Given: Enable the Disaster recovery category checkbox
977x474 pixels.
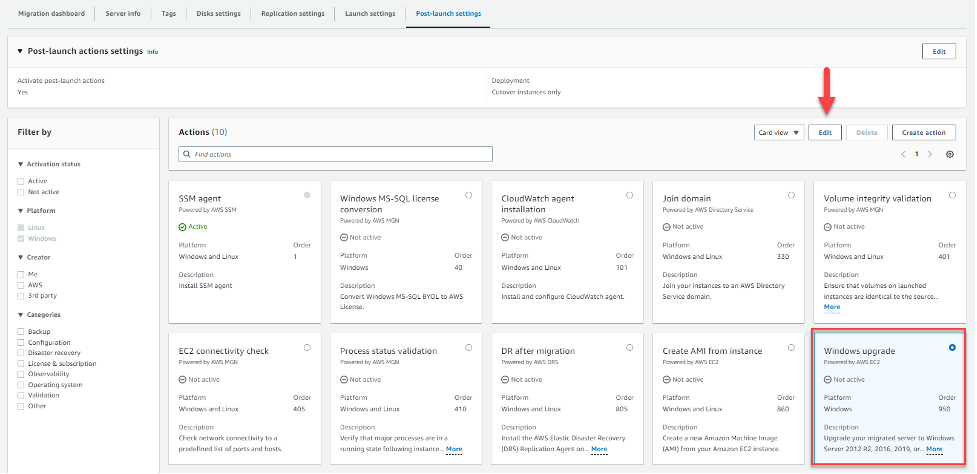Looking at the screenshot, I should (x=21, y=353).
